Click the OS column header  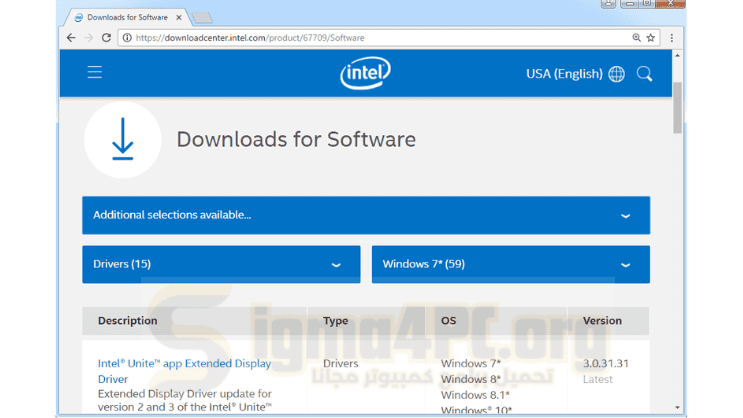coord(448,321)
